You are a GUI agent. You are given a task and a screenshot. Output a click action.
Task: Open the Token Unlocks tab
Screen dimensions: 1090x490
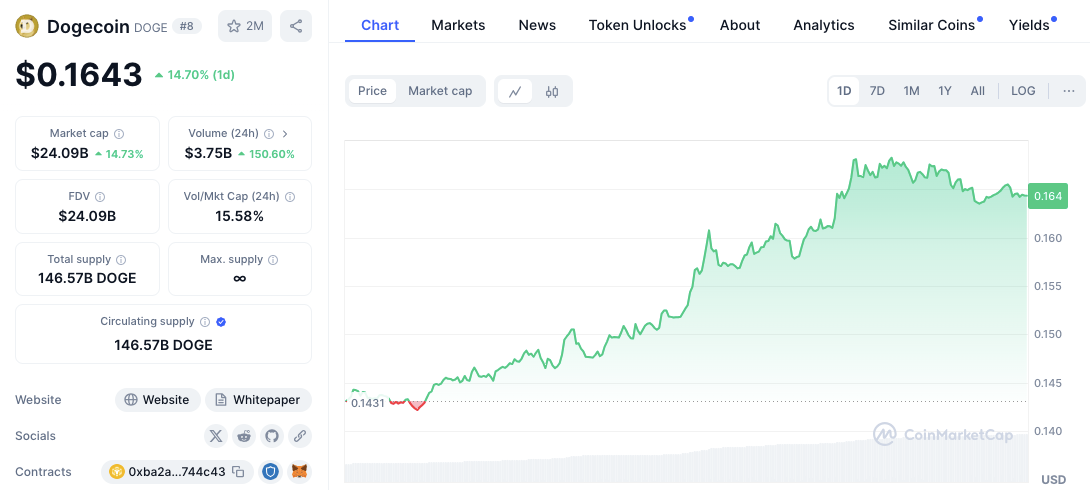coord(637,26)
